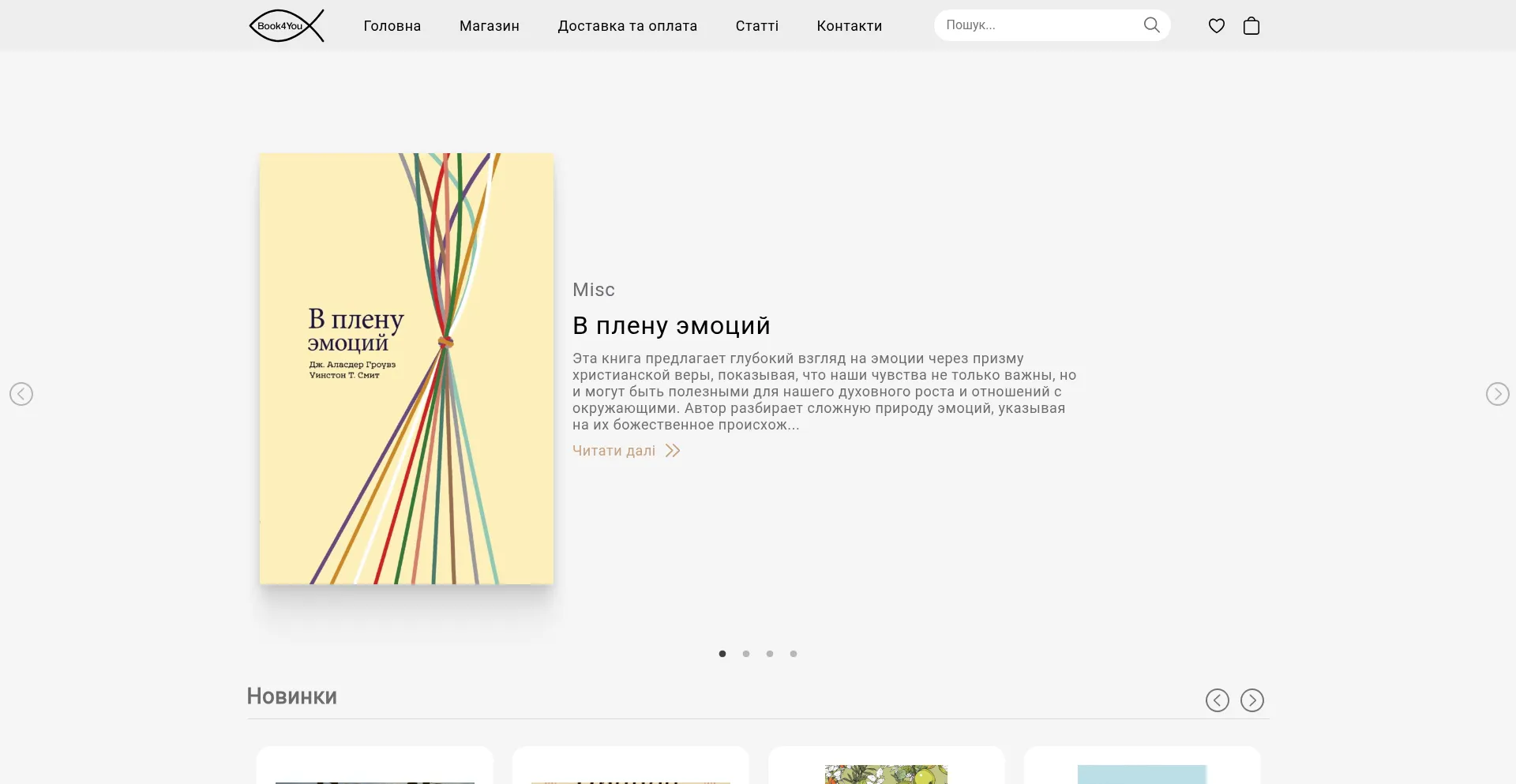Open the Магазин menu item
Image resolution: width=1516 pixels, height=784 pixels.
click(x=490, y=26)
